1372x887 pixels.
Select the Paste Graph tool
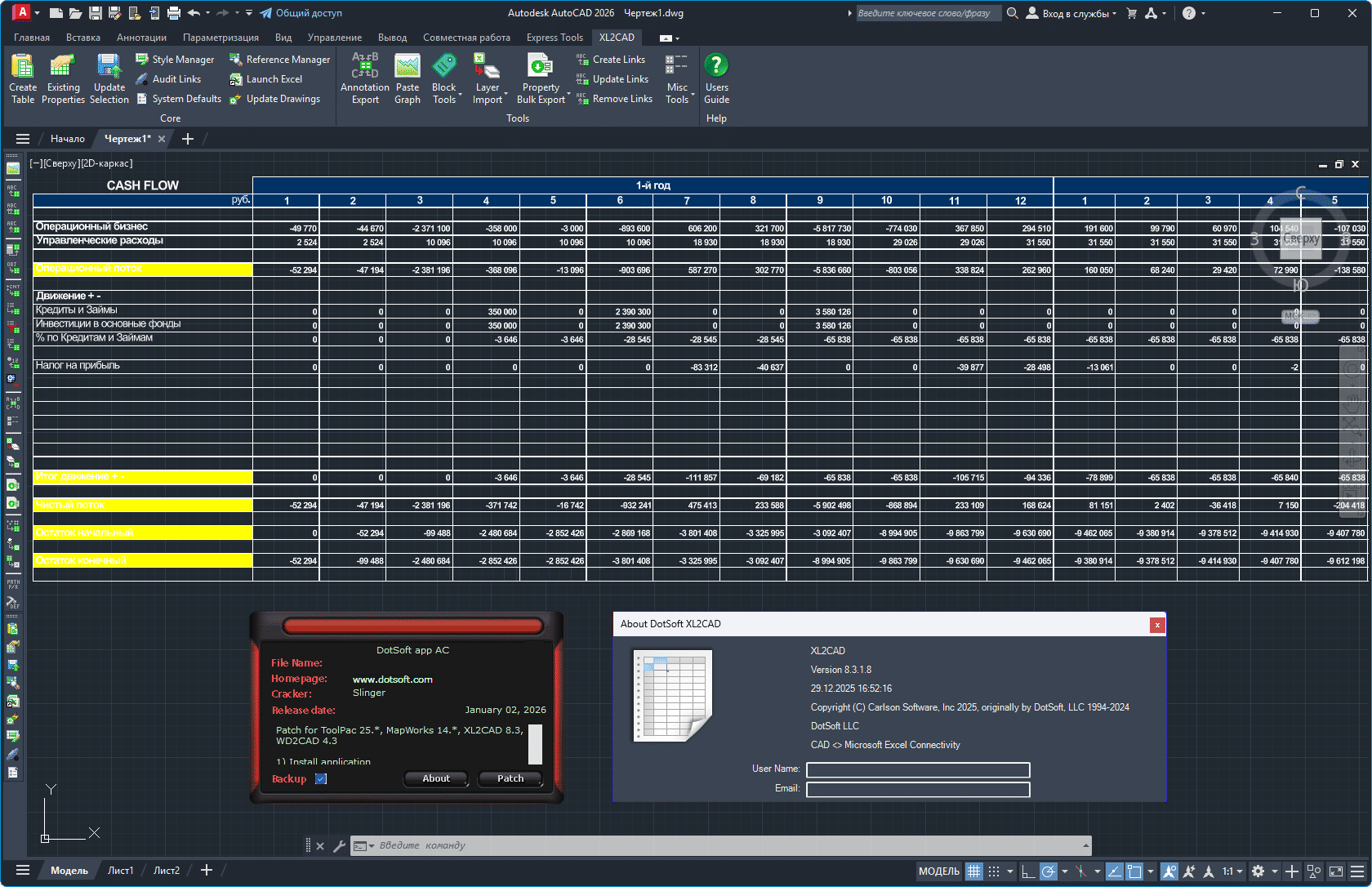[407, 78]
